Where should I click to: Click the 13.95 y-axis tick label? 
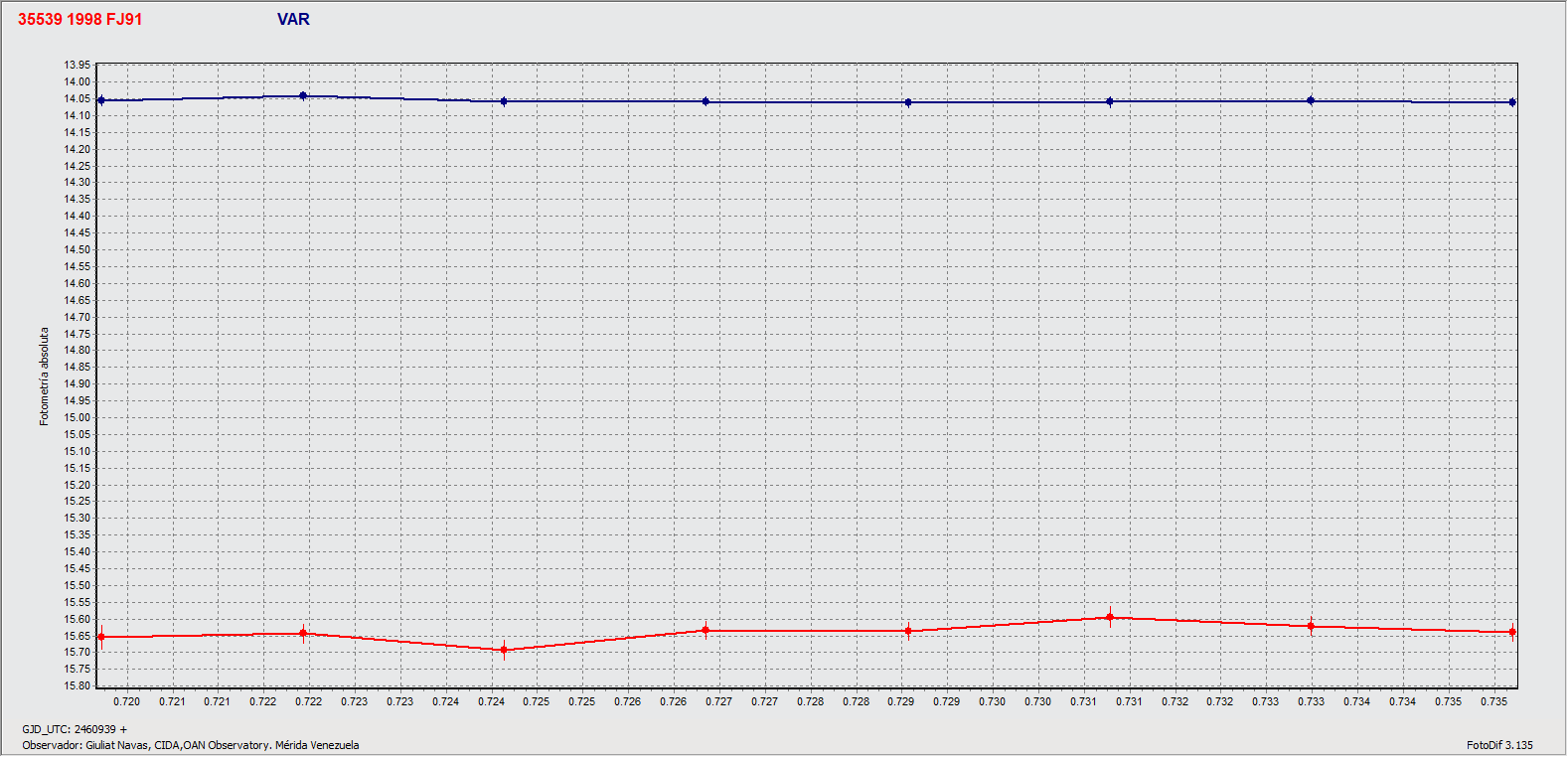coord(77,66)
